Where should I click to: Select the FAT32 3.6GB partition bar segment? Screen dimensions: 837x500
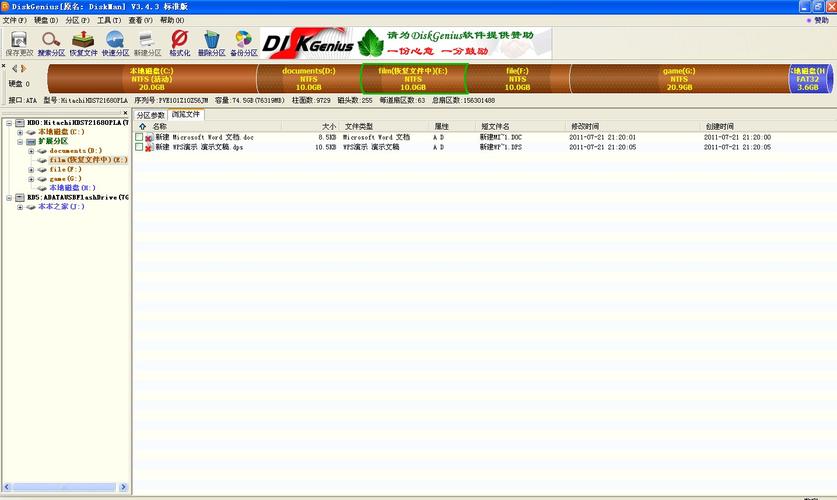click(x=810, y=79)
